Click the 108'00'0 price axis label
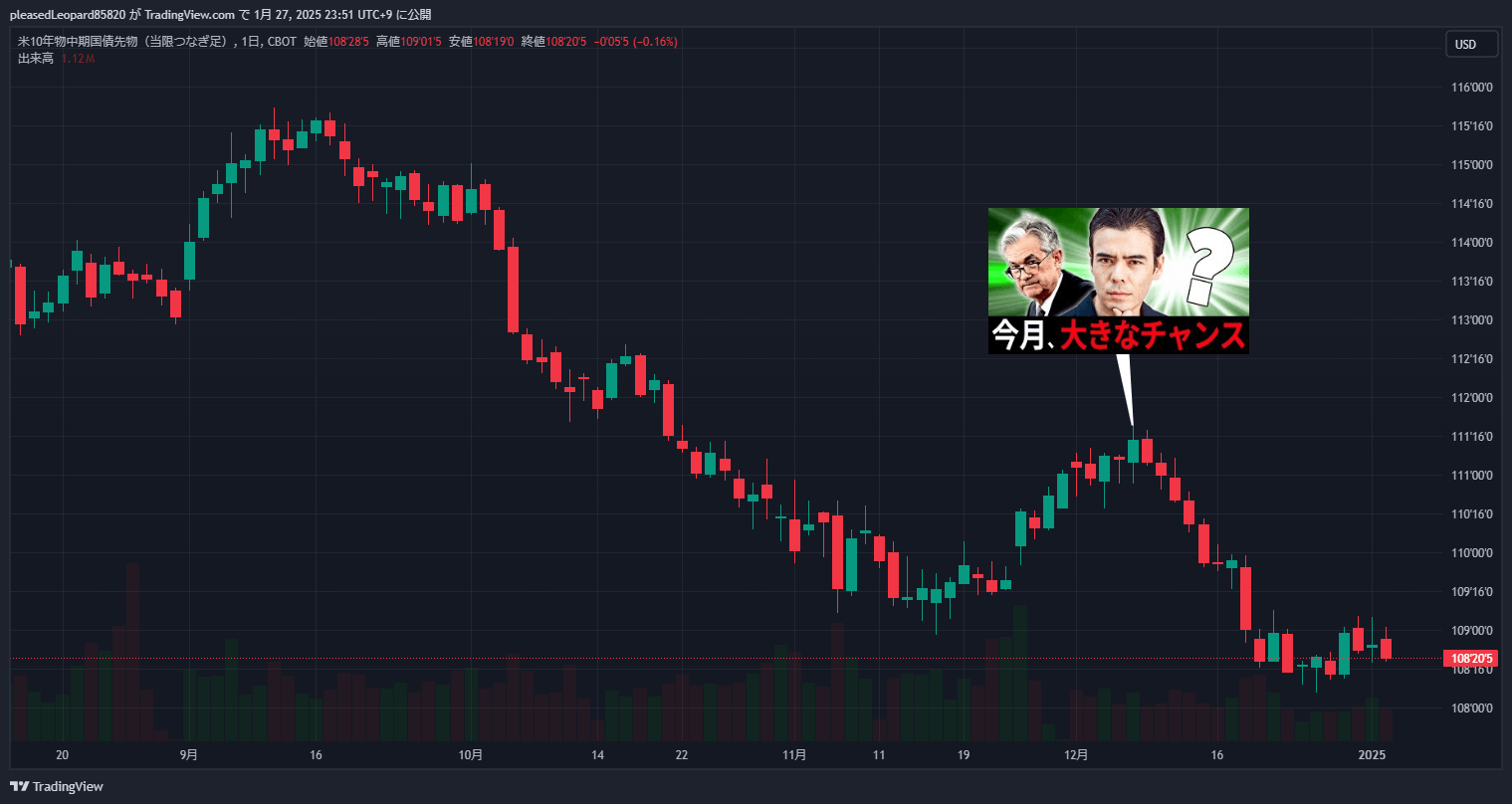 click(x=1472, y=708)
